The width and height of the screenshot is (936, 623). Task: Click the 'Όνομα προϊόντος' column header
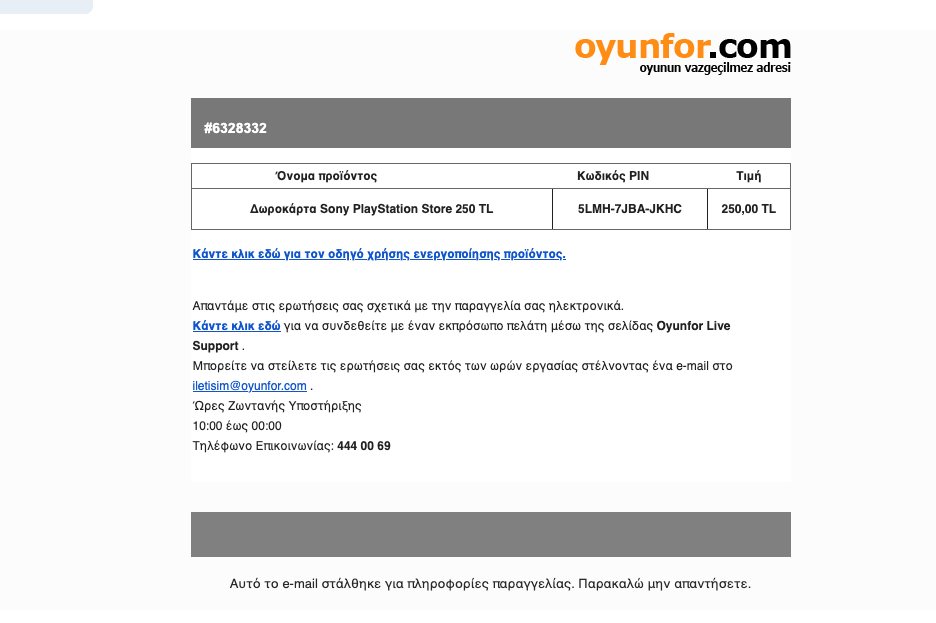click(x=326, y=176)
